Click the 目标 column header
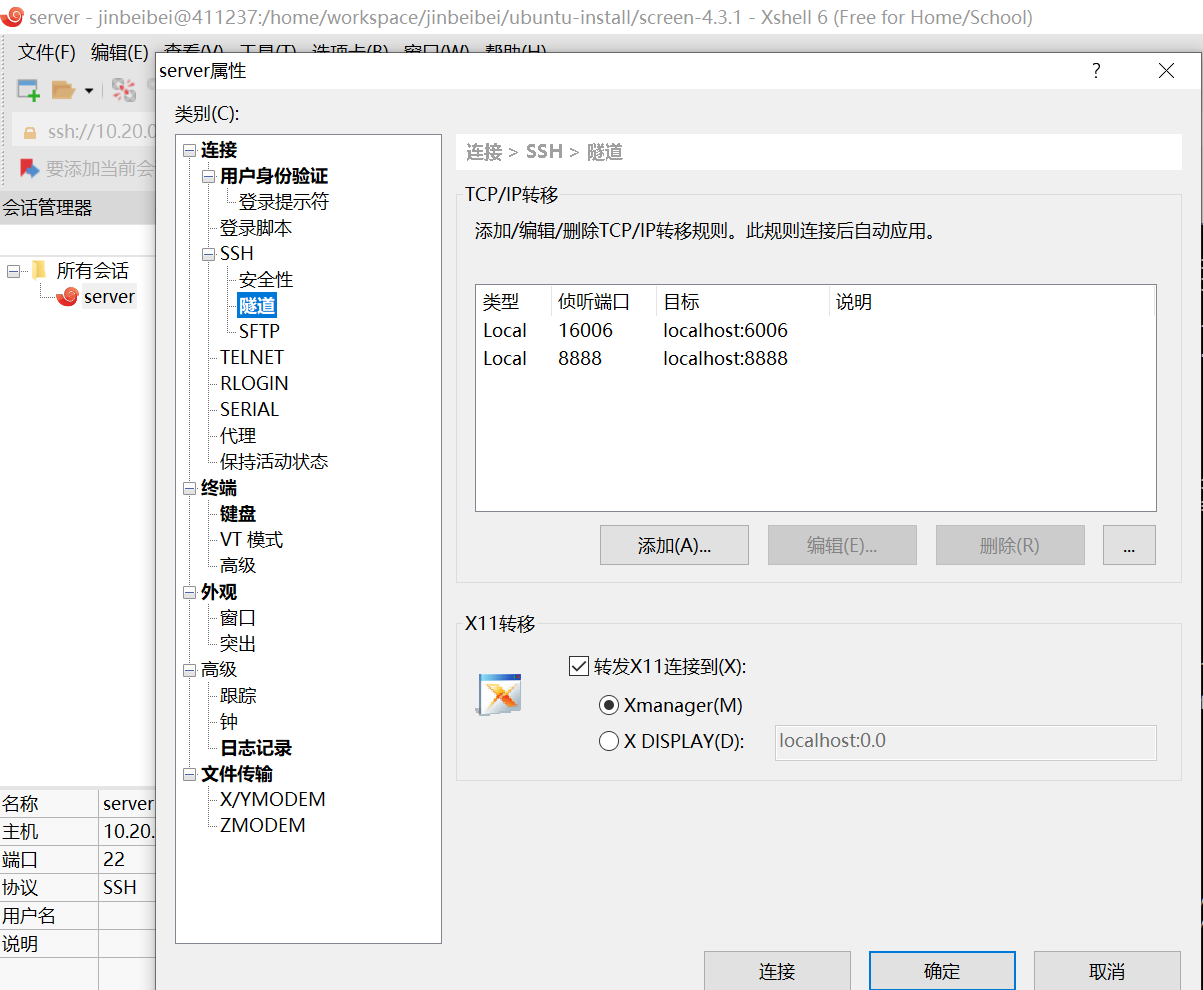1203x990 pixels. pyautogui.click(x=681, y=302)
